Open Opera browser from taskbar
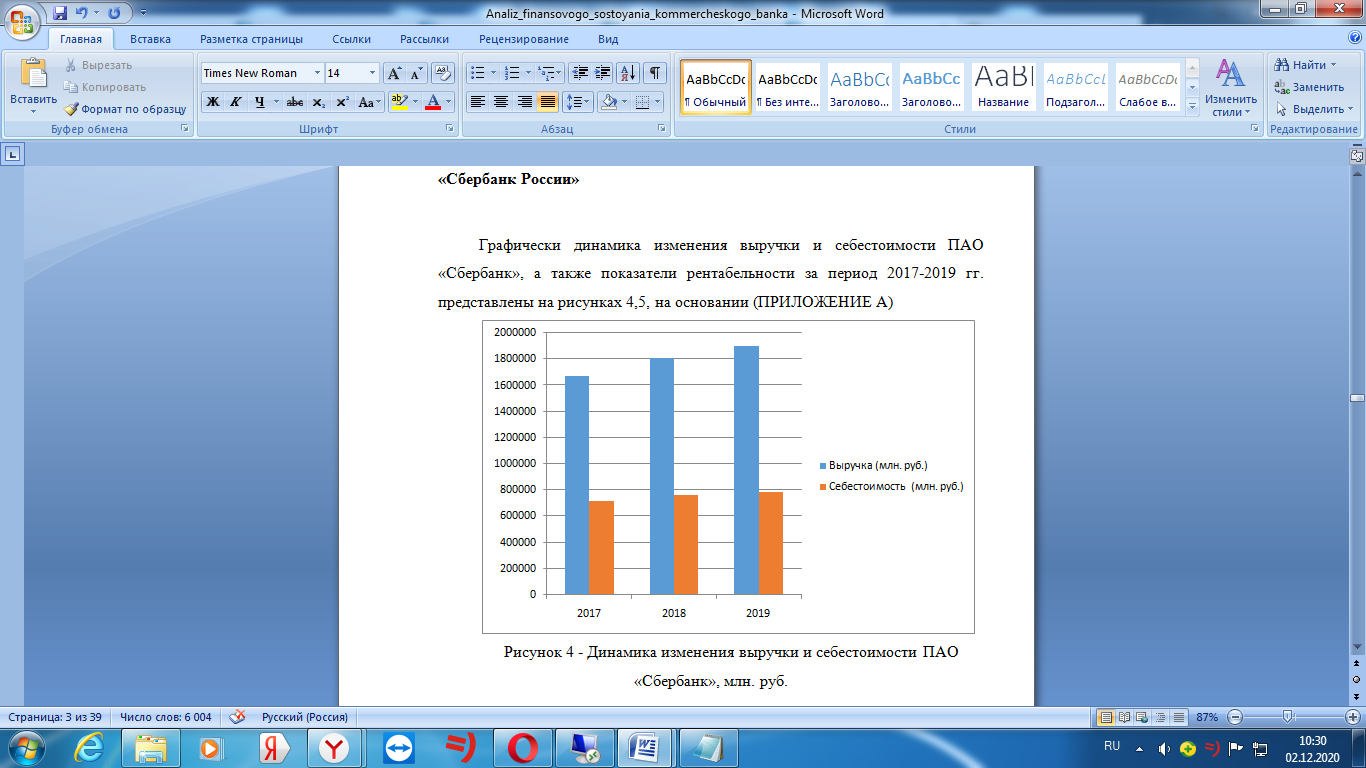Viewport: 1366px width, 768px height. pos(521,748)
